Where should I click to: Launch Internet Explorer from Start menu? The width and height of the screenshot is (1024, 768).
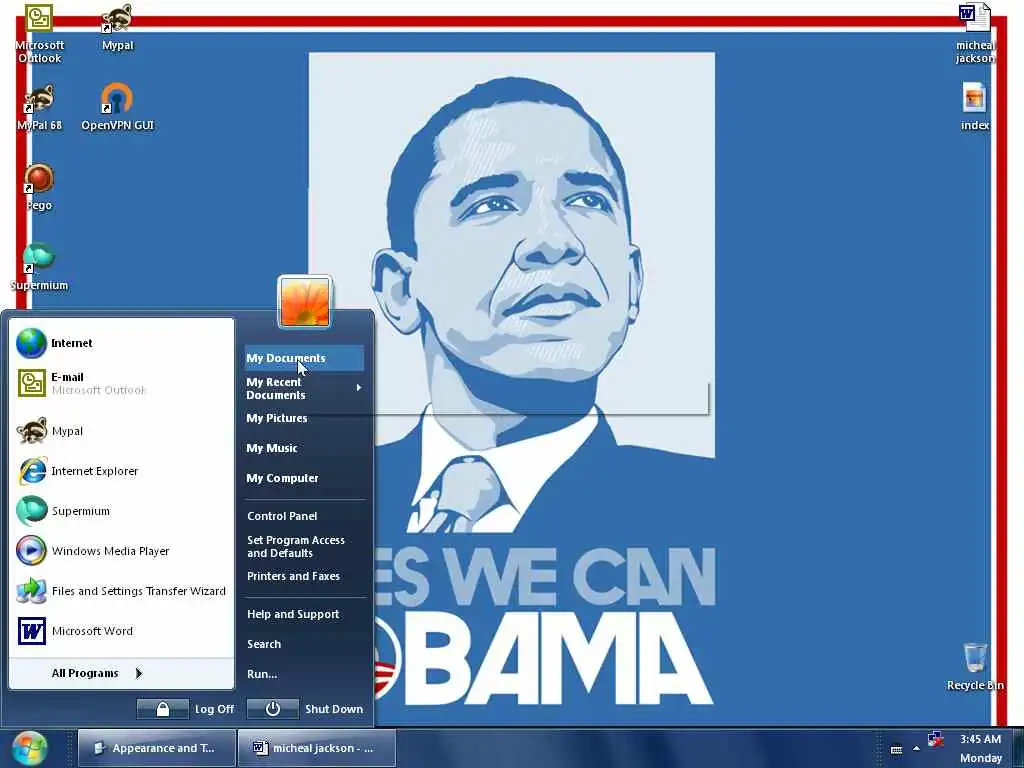(x=121, y=471)
